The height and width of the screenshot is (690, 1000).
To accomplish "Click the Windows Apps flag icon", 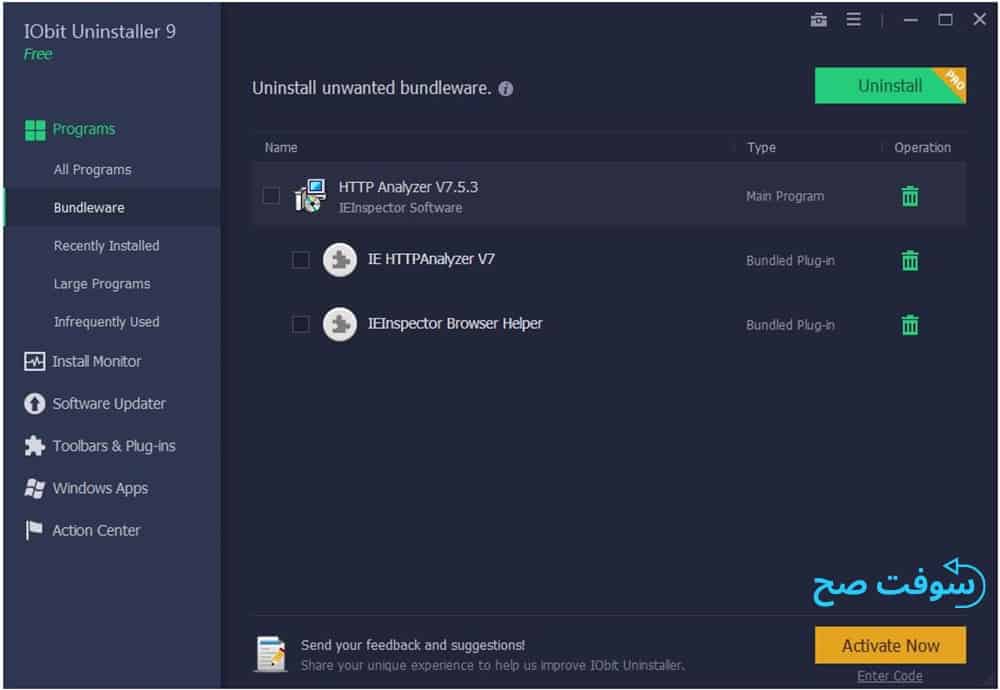I will [34, 488].
